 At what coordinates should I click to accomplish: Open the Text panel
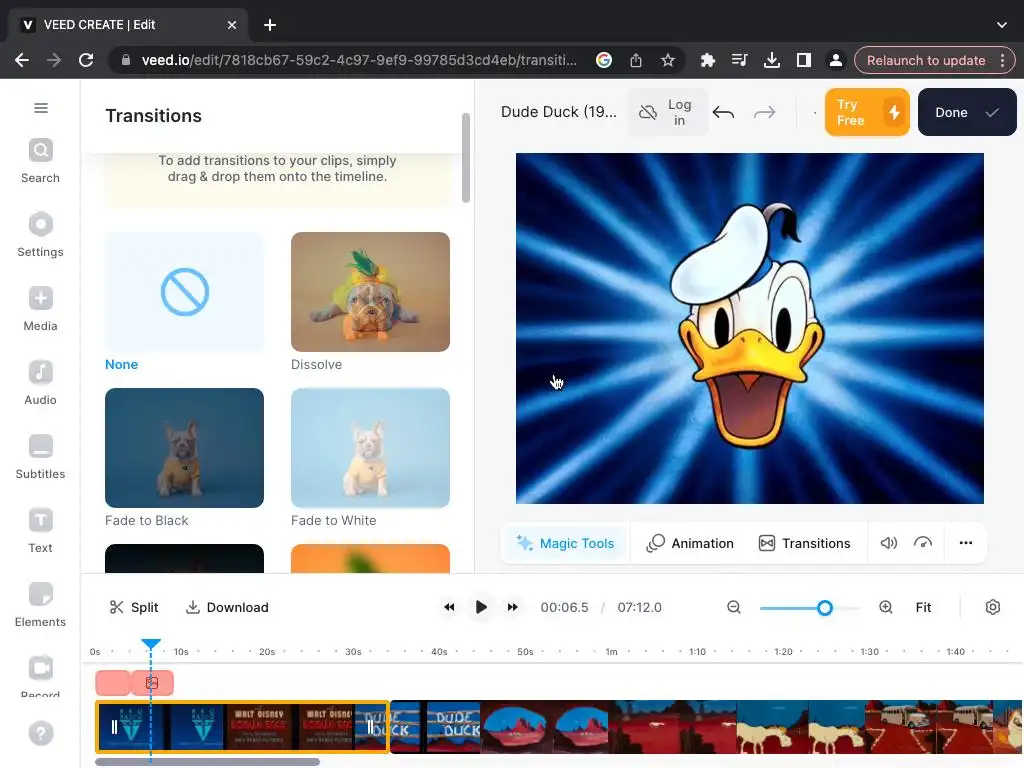(x=40, y=531)
